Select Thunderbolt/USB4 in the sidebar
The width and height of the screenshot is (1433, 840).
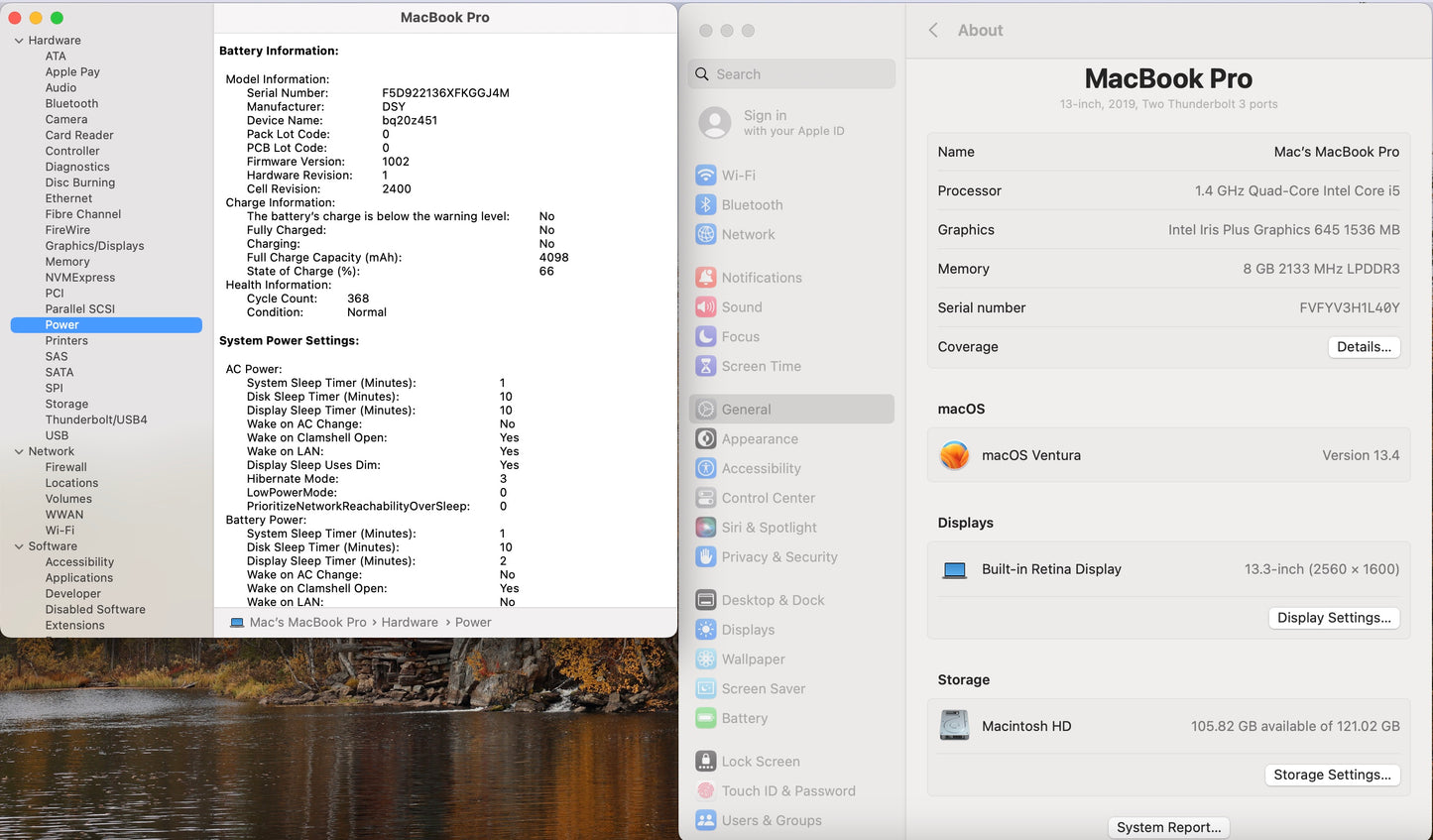pyautogui.click(x=96, y=420)
